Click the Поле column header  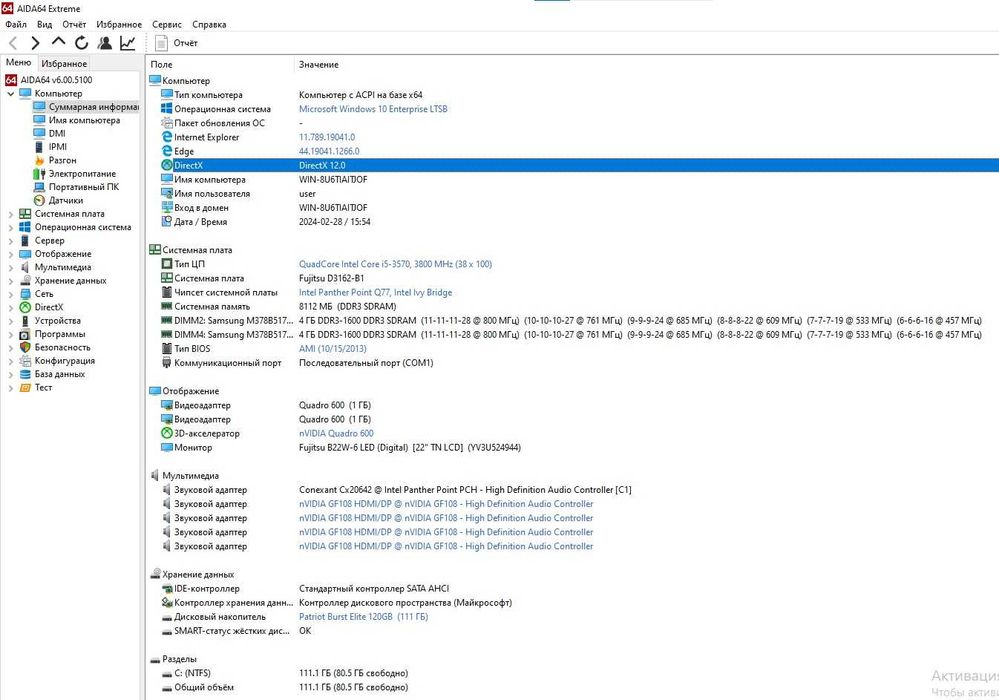coord(220,64)
